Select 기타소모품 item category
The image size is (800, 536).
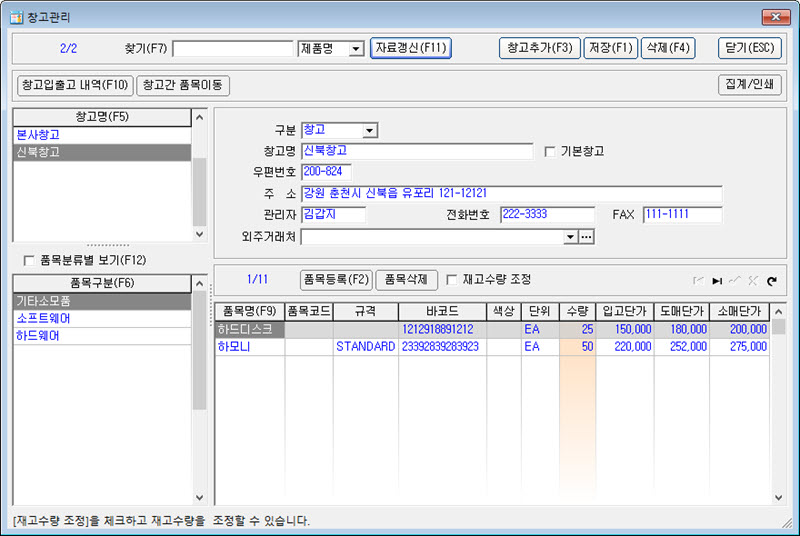[x=102, y=301]
